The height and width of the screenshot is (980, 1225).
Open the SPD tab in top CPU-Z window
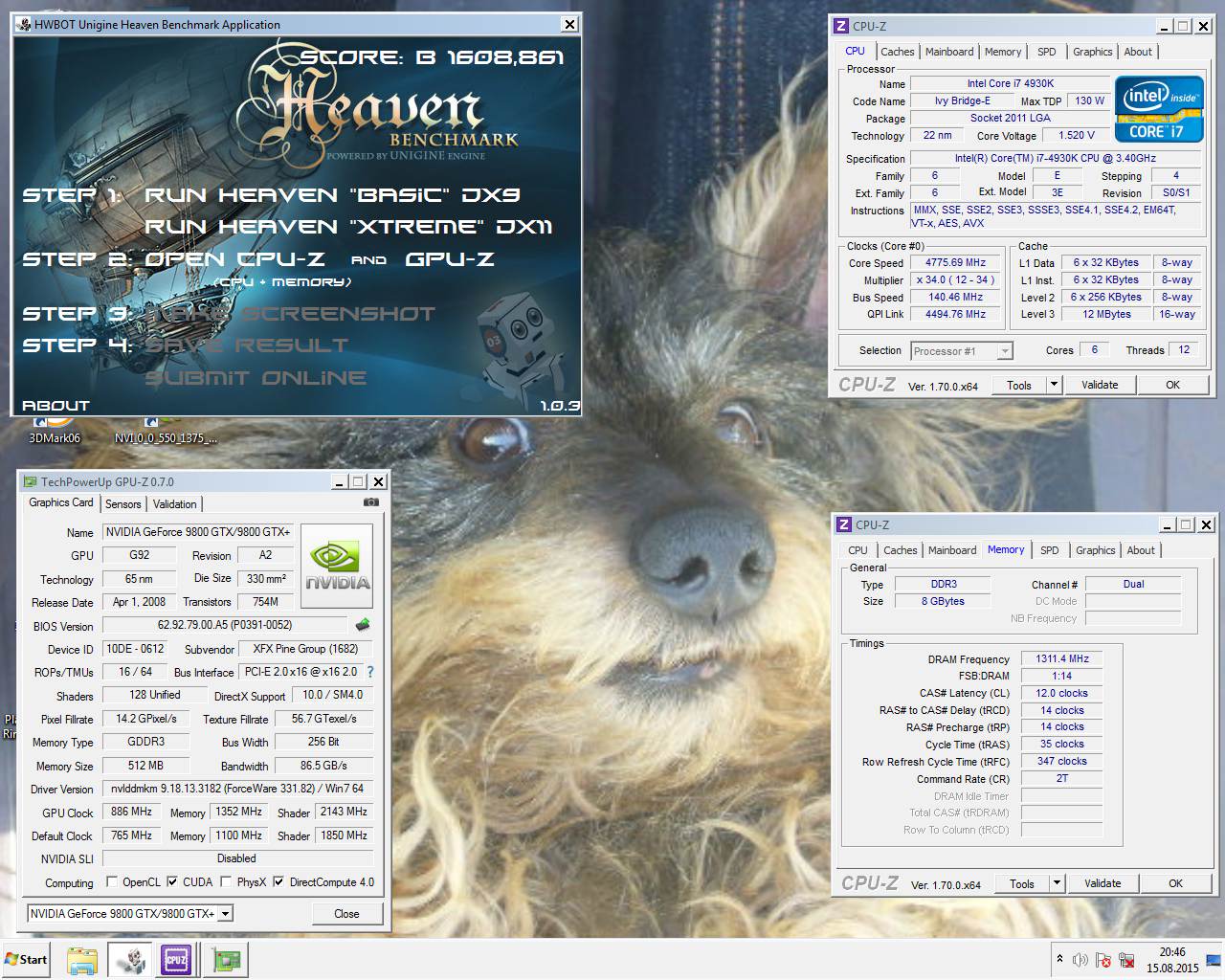(x=1047, y=52)
